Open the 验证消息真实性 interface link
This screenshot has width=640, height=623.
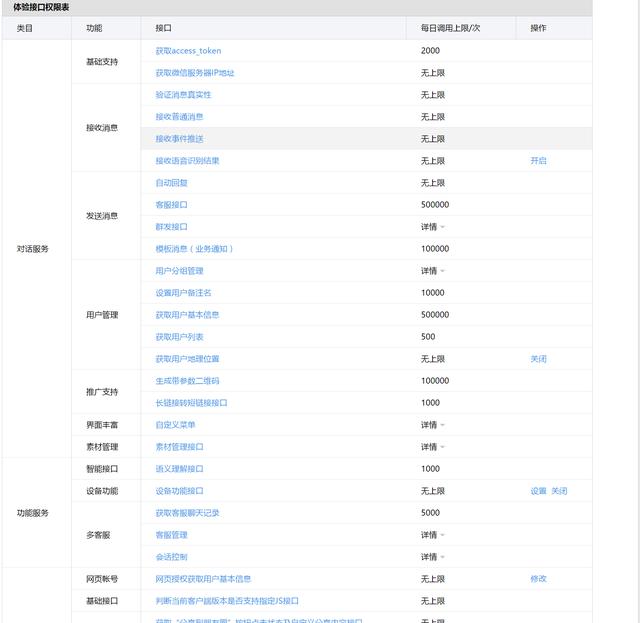coord(183,95)
